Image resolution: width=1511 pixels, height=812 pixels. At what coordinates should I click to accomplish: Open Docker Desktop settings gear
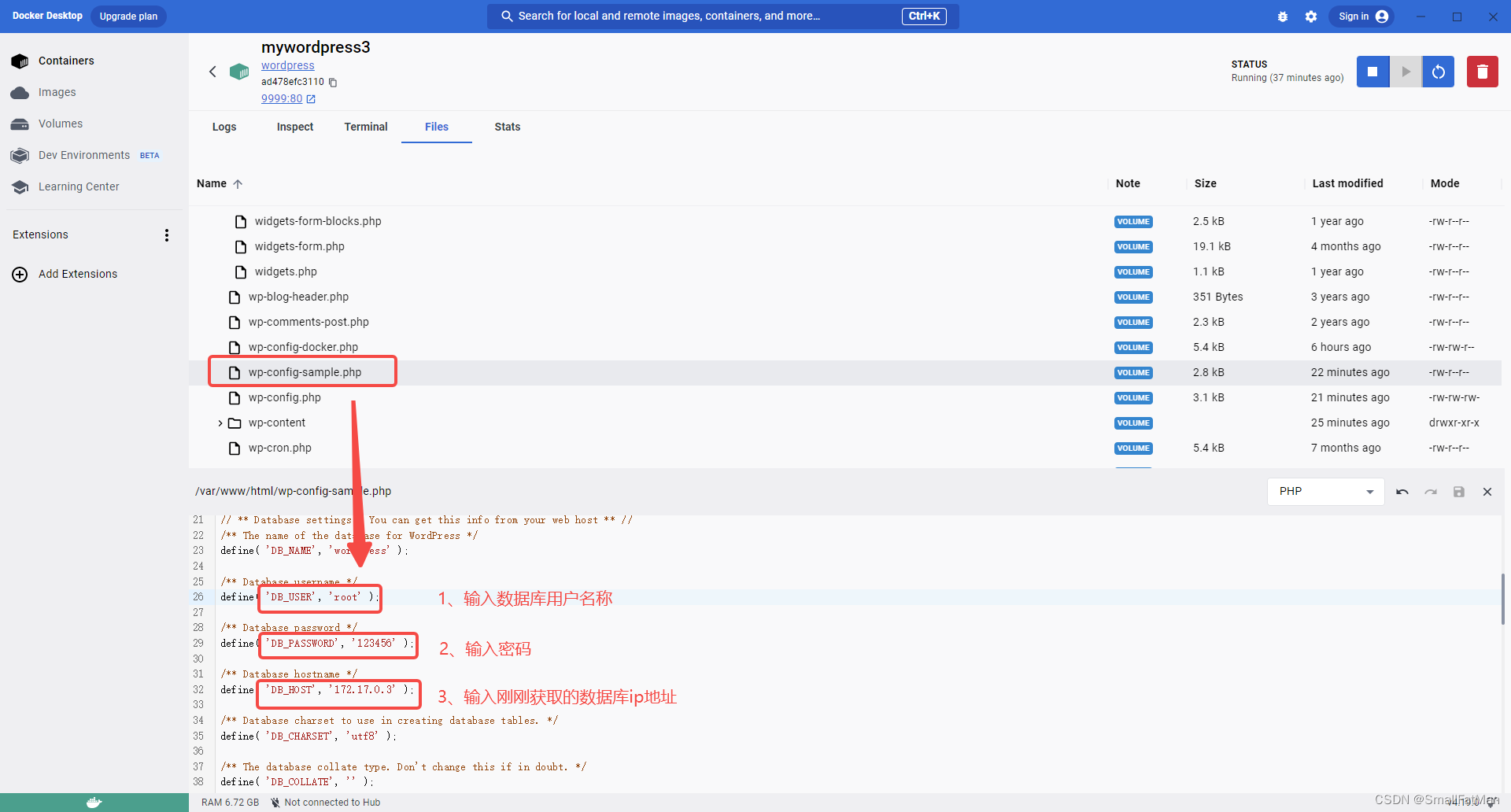point(1311,17)
